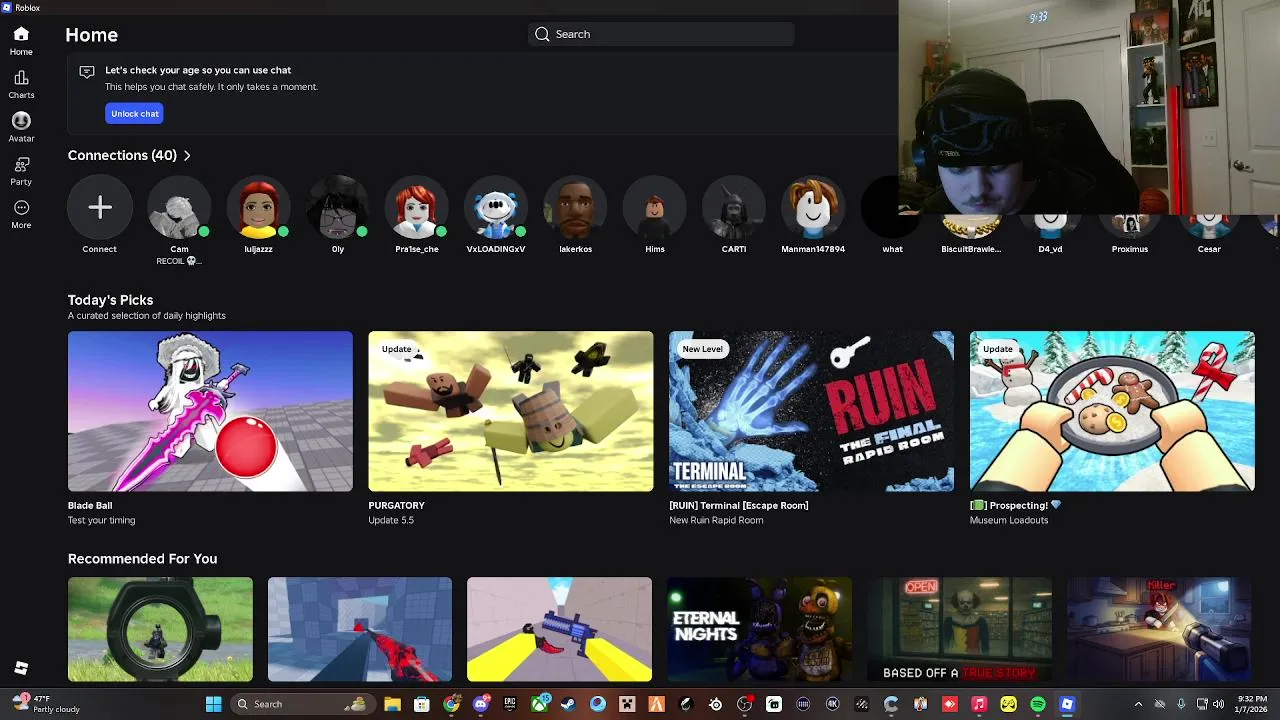Image resolution: width=1280 pixels, height=720 pixels.
Task: Open the Xbox app in taskbar
Action: 539,704
